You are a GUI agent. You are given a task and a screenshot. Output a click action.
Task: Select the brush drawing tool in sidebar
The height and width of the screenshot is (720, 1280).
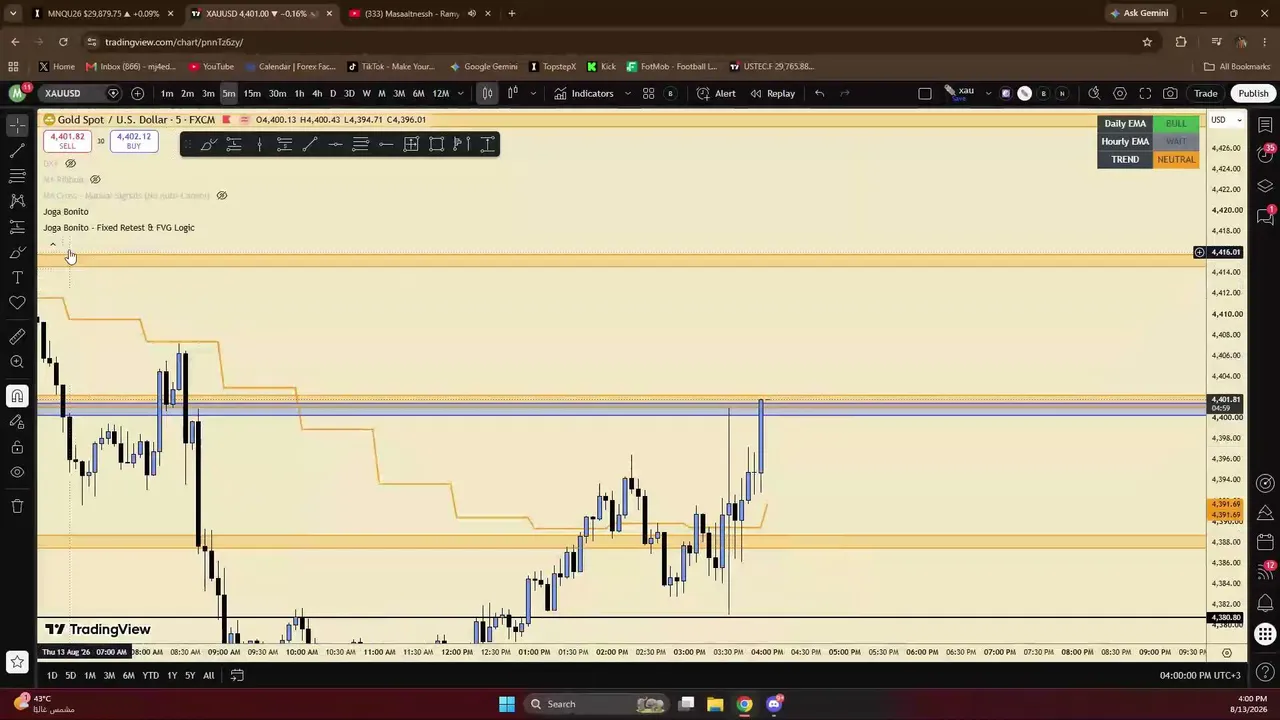coord(17,252)
